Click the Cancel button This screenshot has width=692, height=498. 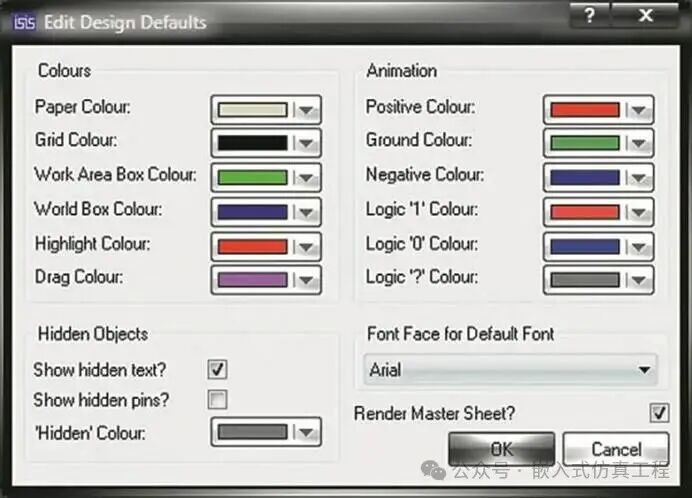pos(616,449)
